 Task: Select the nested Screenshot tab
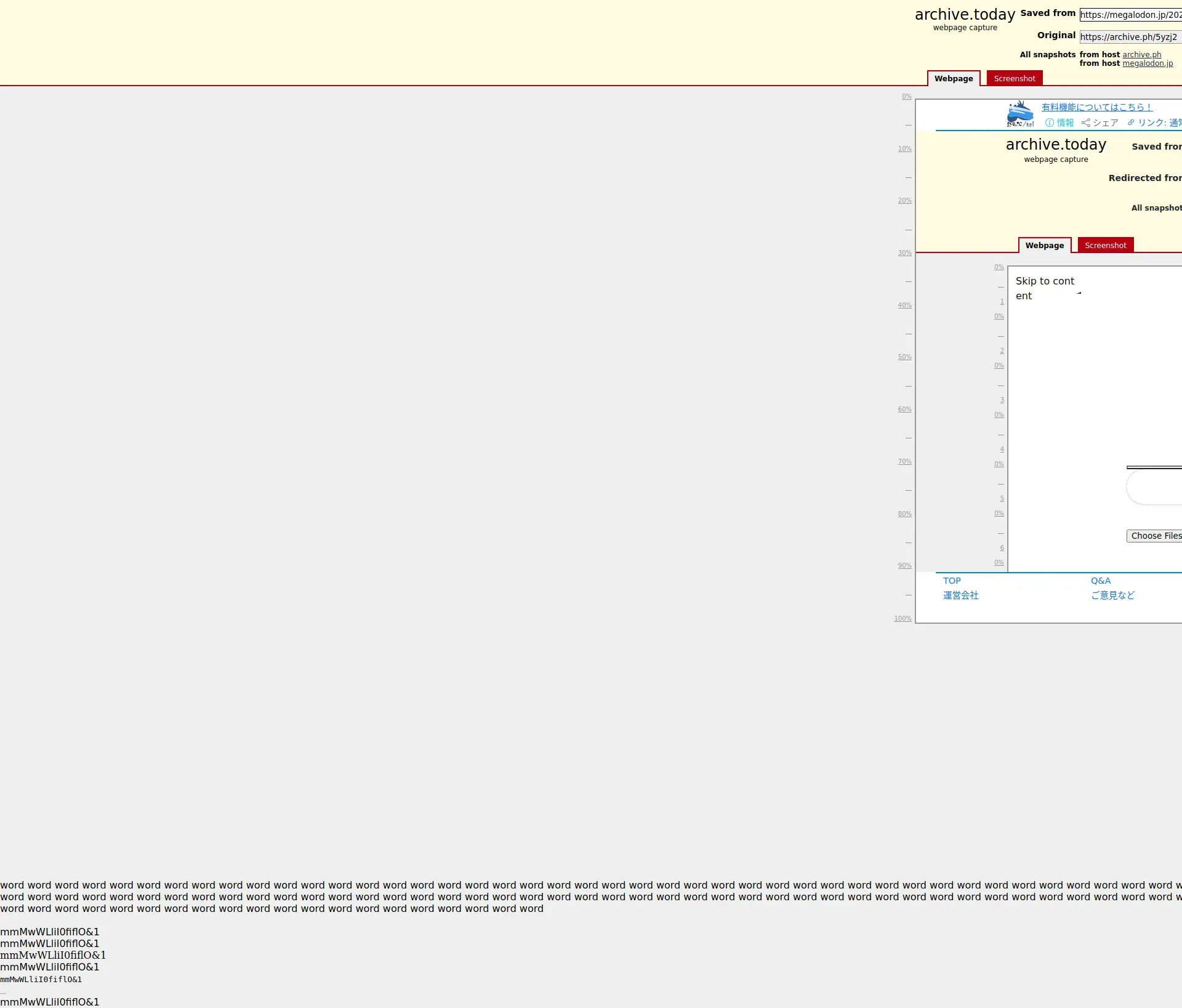tap(1105, 245)
